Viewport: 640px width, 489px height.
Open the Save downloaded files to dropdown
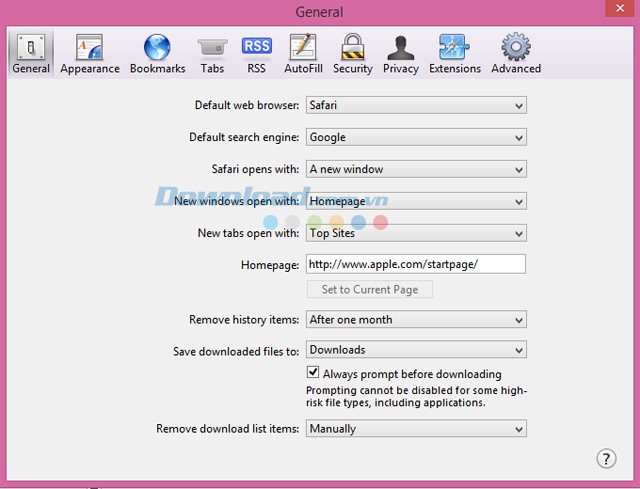point(415,349)
